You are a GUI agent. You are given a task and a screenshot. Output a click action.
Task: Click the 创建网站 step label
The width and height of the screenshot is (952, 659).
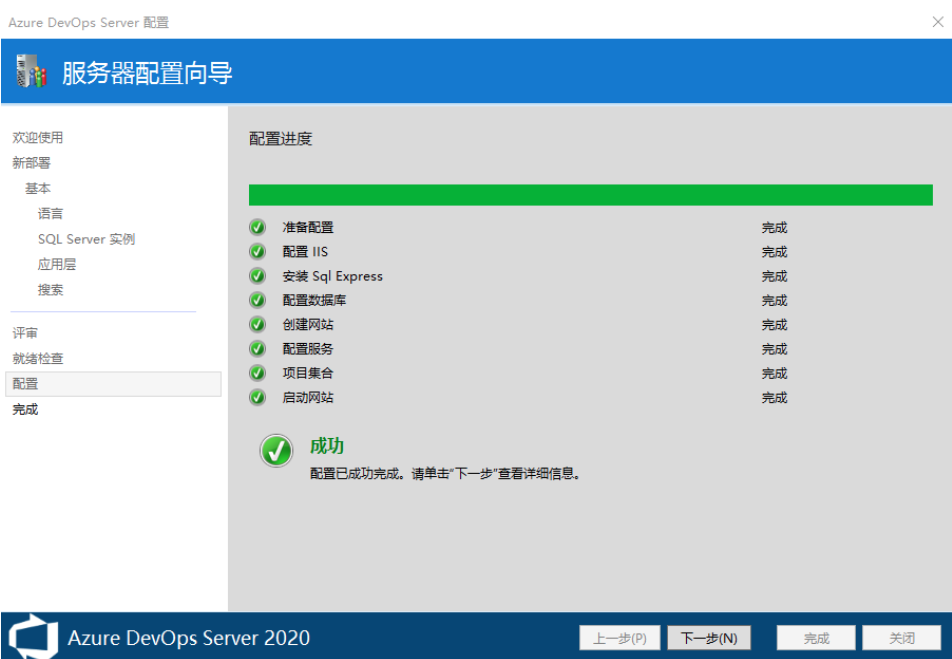click(308, 324)
